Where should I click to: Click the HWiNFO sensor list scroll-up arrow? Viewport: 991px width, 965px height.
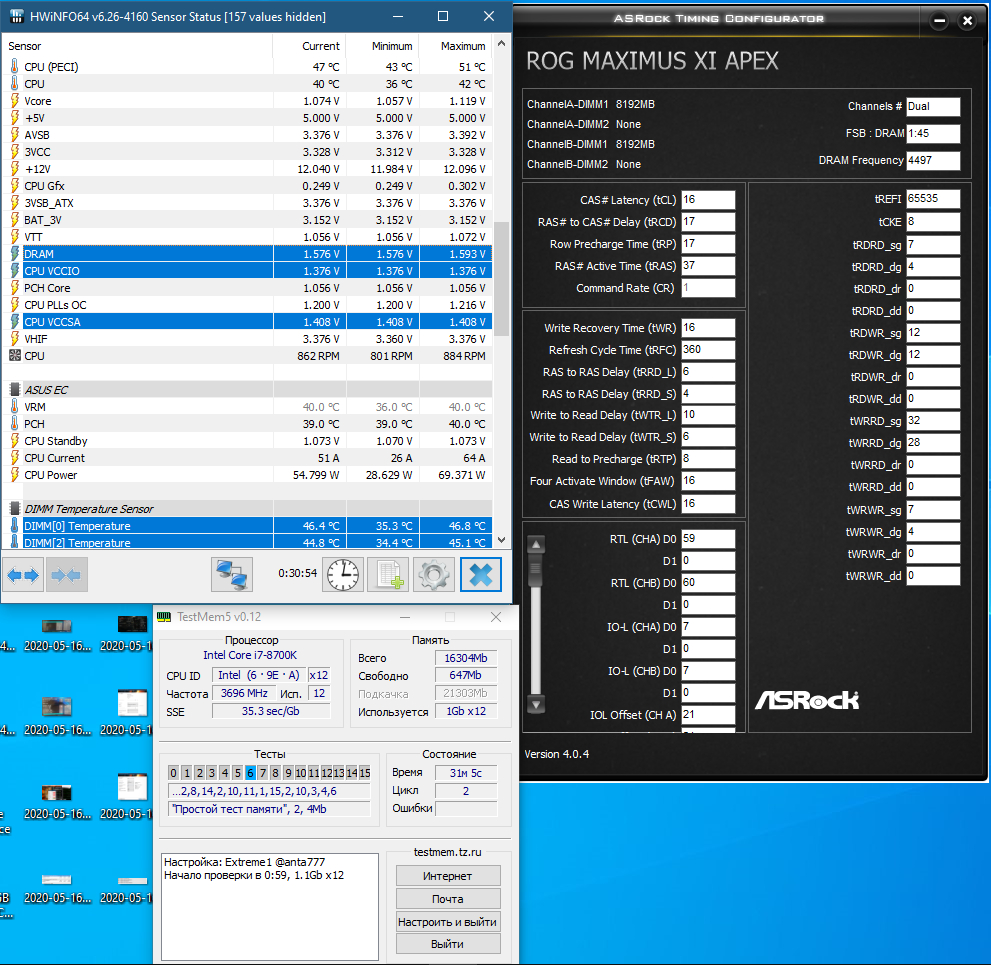(x=502, y=44)
